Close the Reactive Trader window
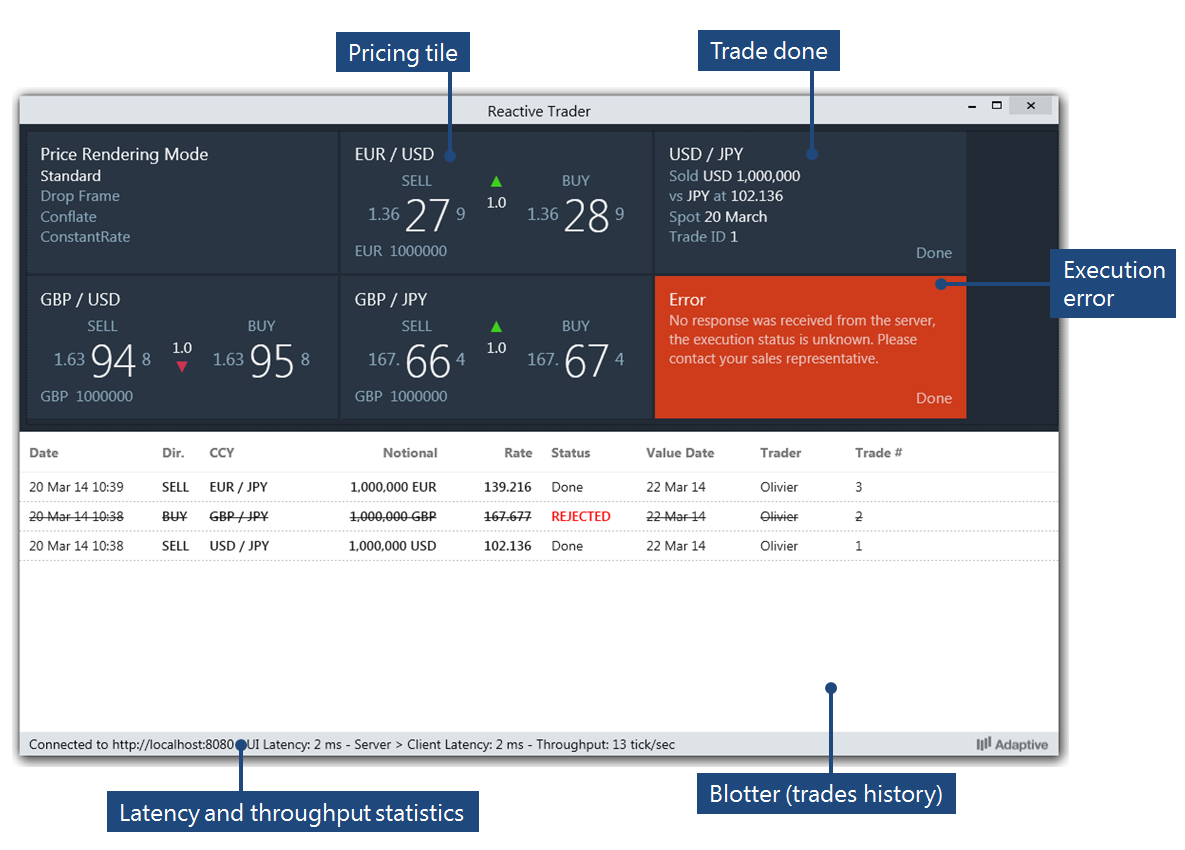Viewport: 1185px width, 850px height. 1031,106
